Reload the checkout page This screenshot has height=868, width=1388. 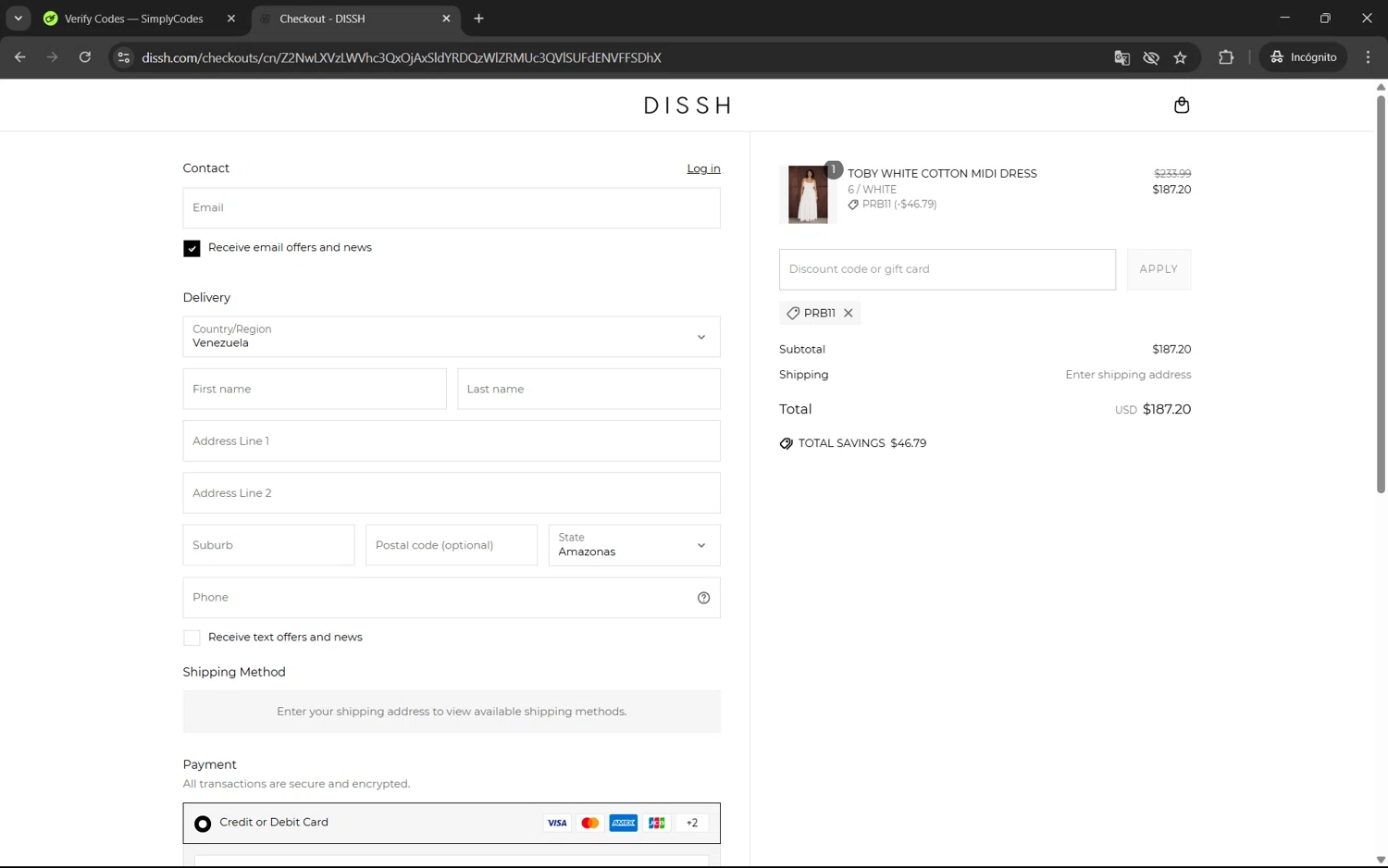click(85, 57)
